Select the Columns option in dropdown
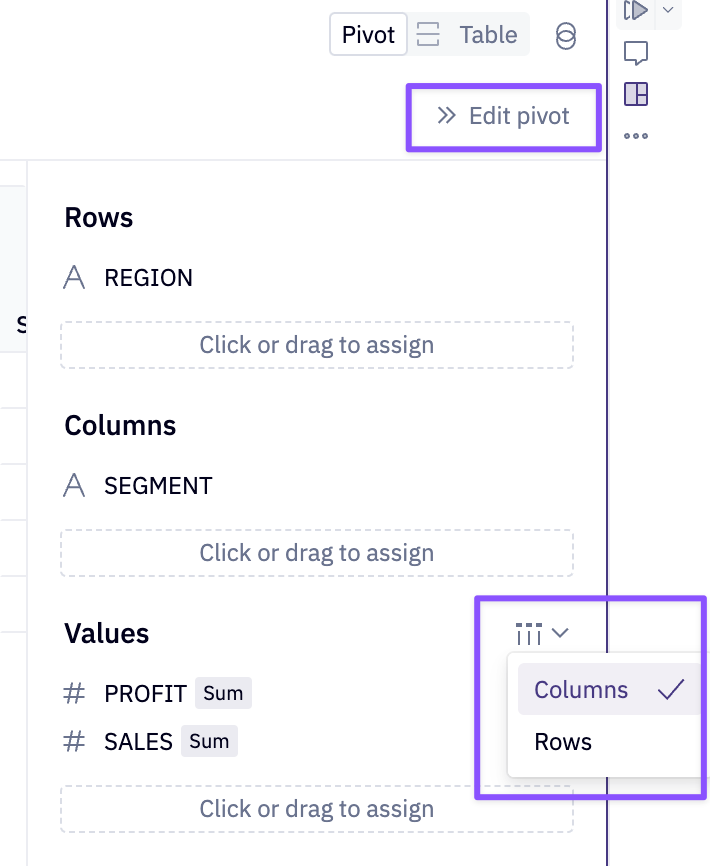The image size is (710, 866). (x=581, y=690)
